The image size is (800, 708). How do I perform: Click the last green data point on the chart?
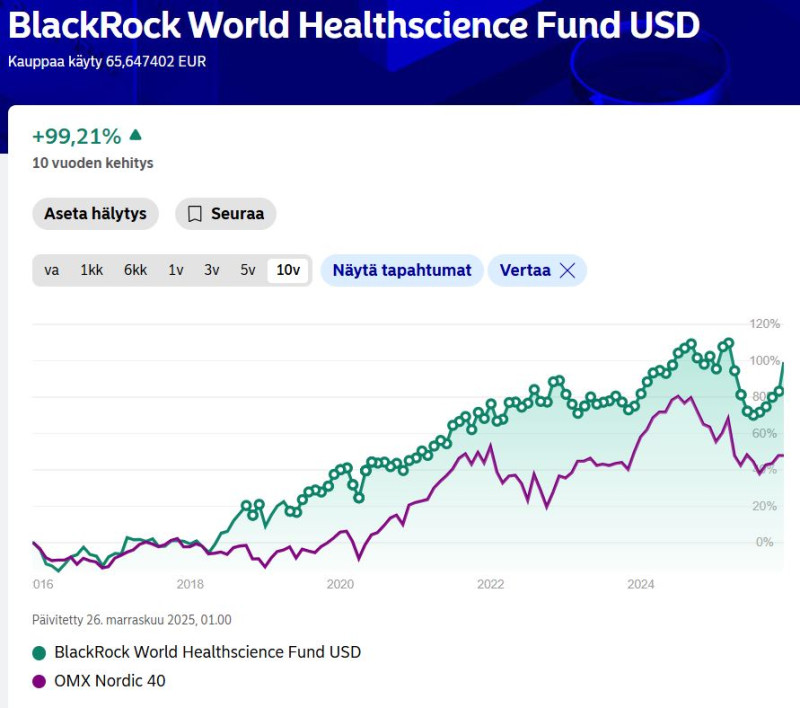[x=783, y=364]
